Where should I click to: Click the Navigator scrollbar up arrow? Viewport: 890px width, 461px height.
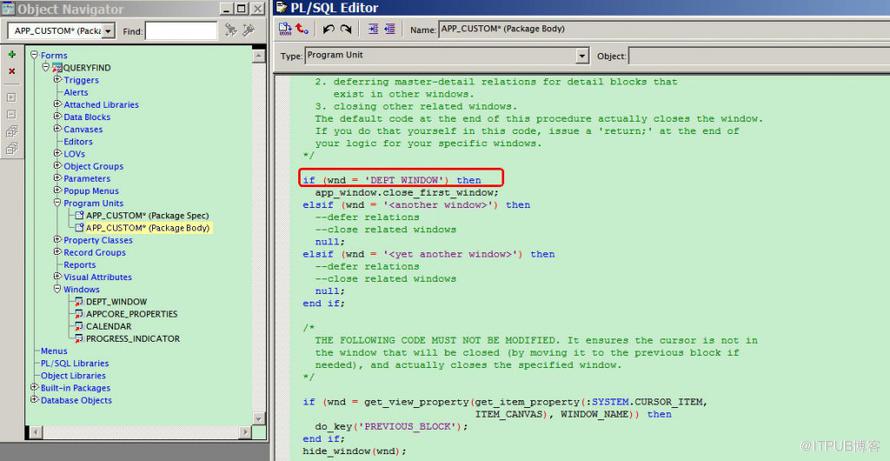[259, 56]
